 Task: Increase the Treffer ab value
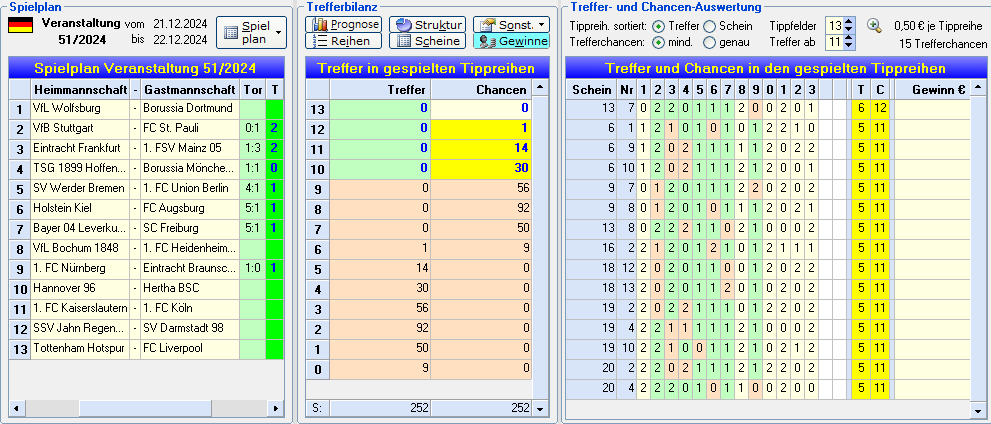[849, 39]
